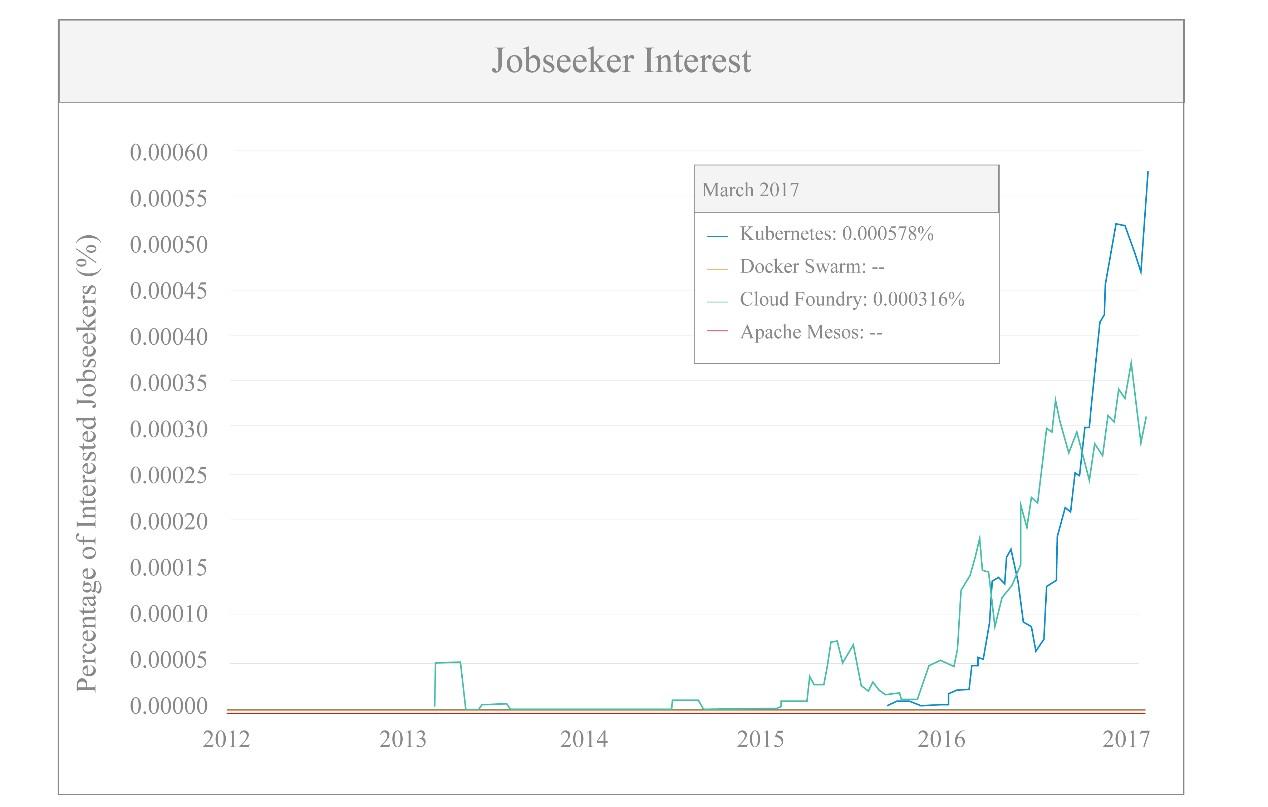The image size is (1268, 807).
Task: Click the Docker Swarm orange legend swatch
Action: (717, 269)
